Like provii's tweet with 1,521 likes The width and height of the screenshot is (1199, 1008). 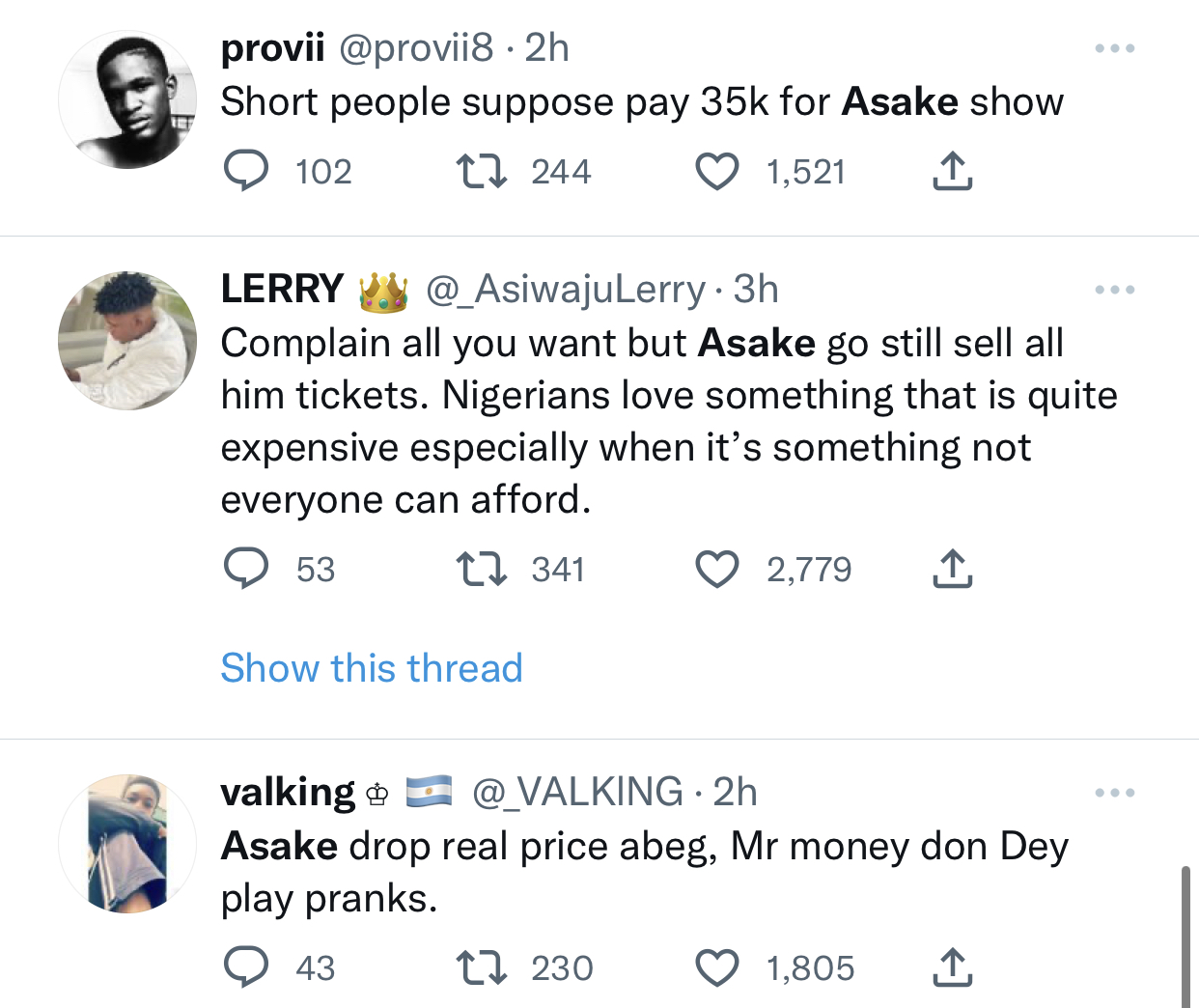[x=717, y=172]
